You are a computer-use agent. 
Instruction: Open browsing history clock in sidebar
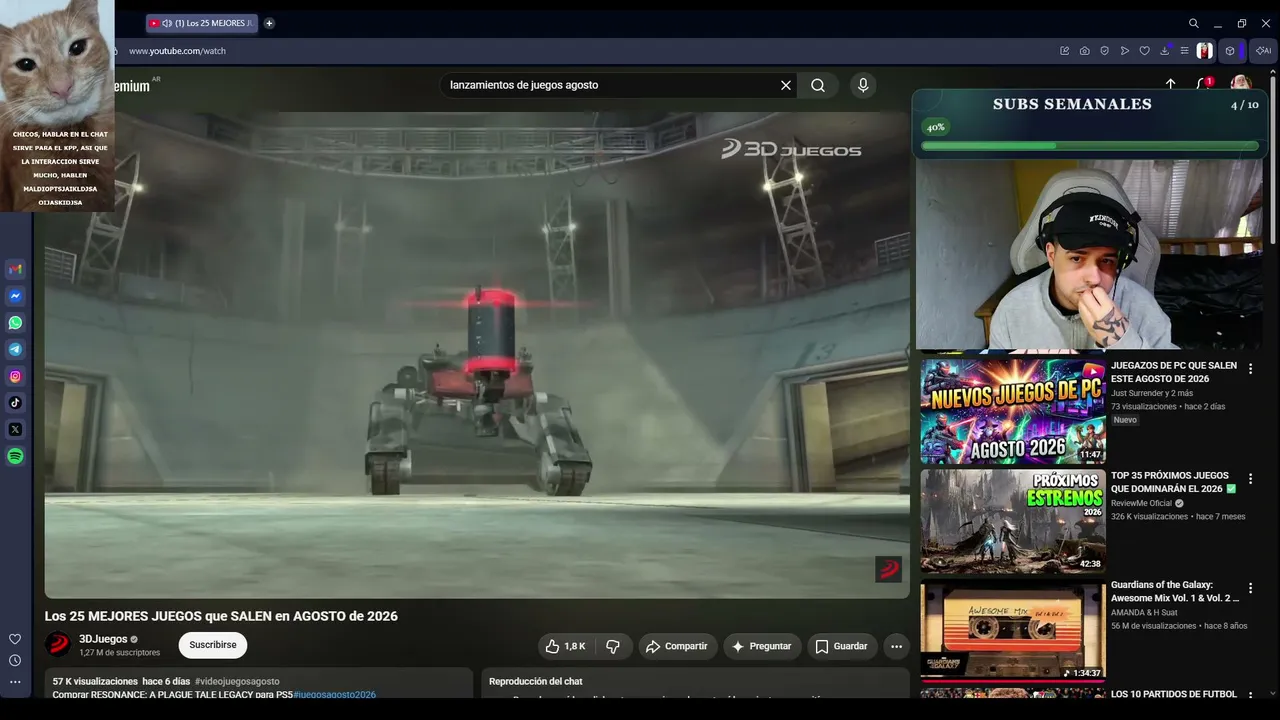pyautogui.click(x=15, y=660)
